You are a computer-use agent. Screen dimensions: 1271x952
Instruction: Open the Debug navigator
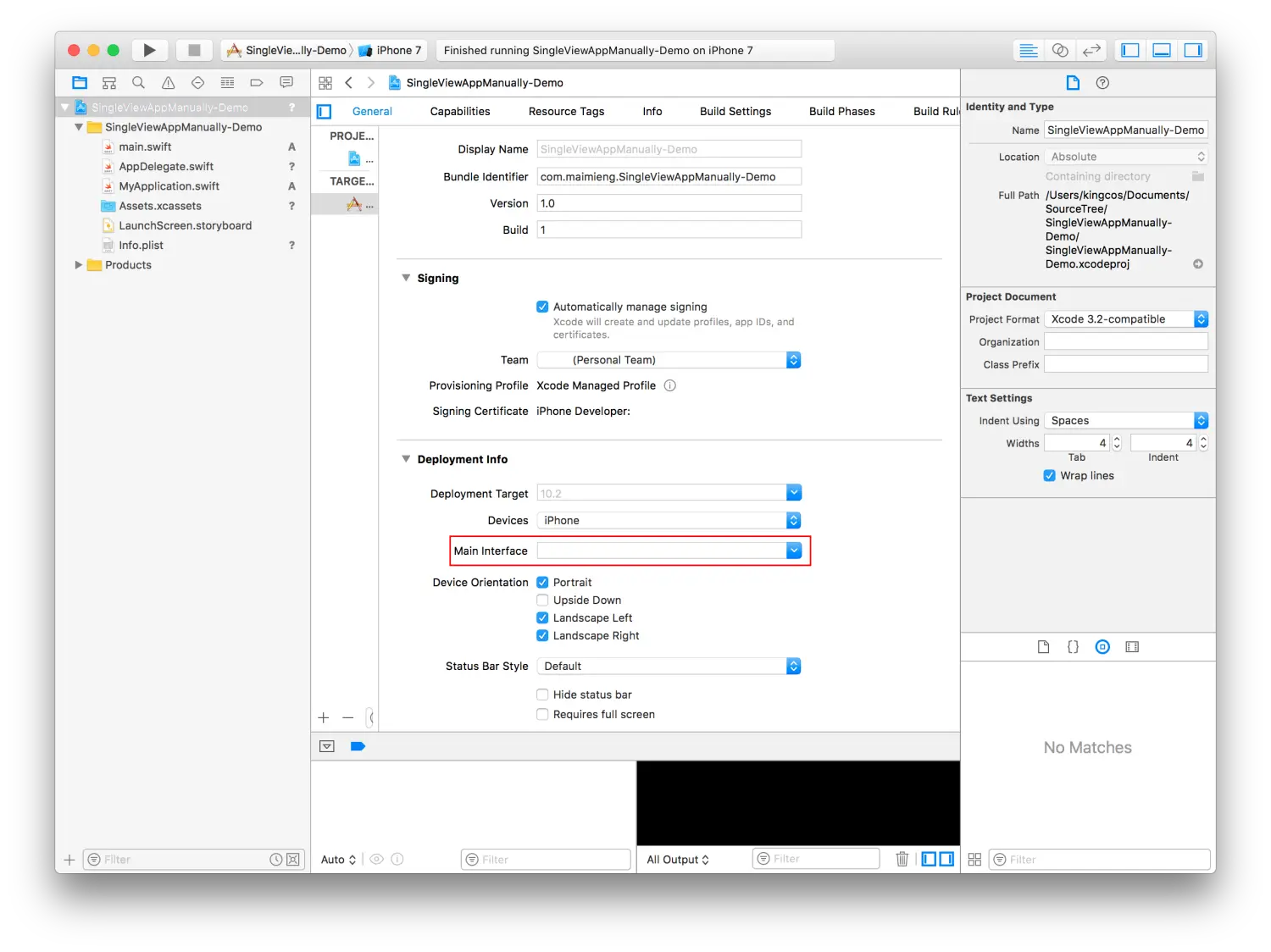coord(227,82)
